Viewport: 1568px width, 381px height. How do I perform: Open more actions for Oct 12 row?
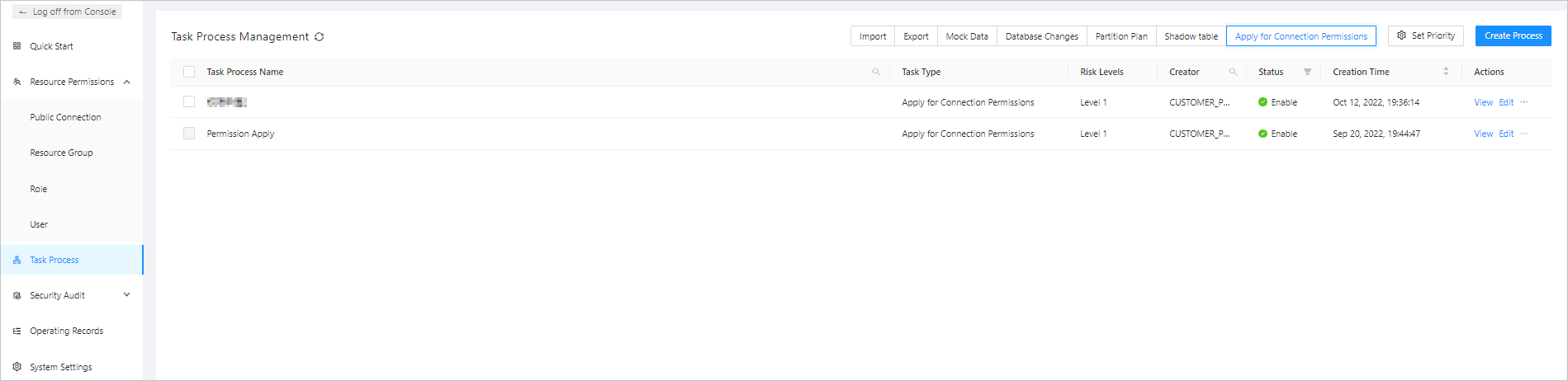pos(1524,102)
